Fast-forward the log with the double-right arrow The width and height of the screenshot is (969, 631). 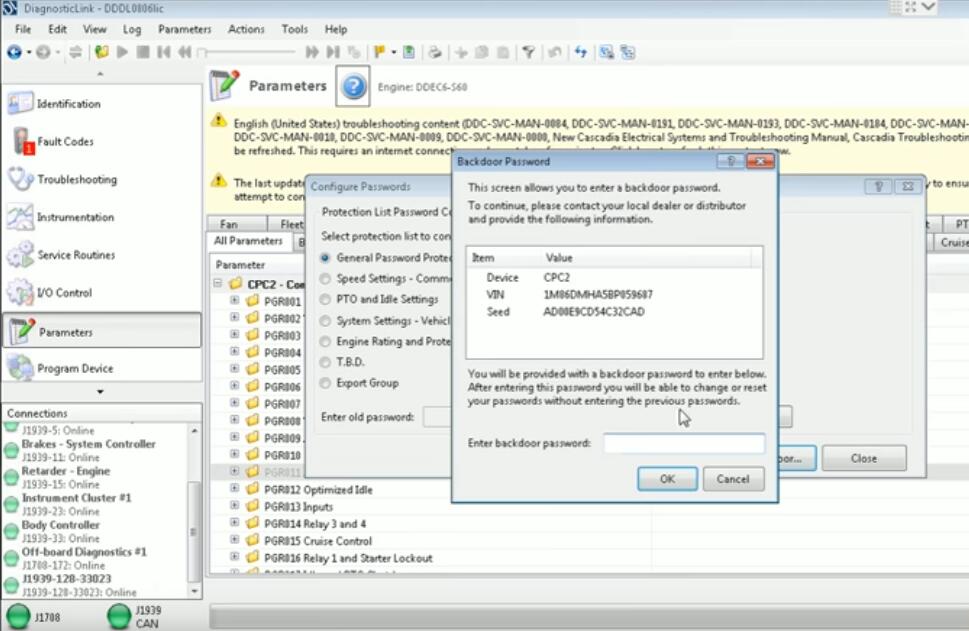tap(312, 53)
